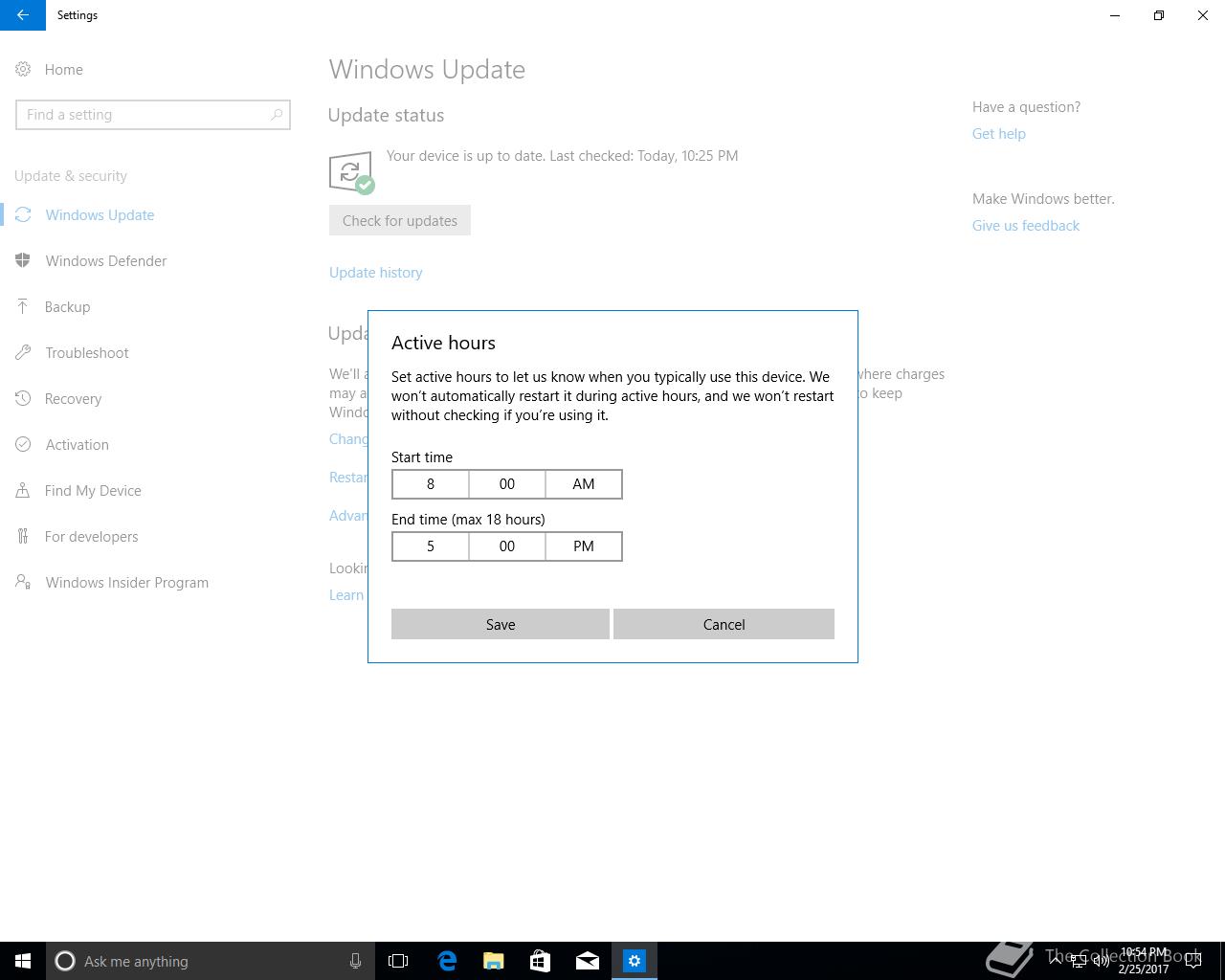Click the Find My Device person icon
The height and width of the screenshot is (980, 1225).
pos(23,490)
